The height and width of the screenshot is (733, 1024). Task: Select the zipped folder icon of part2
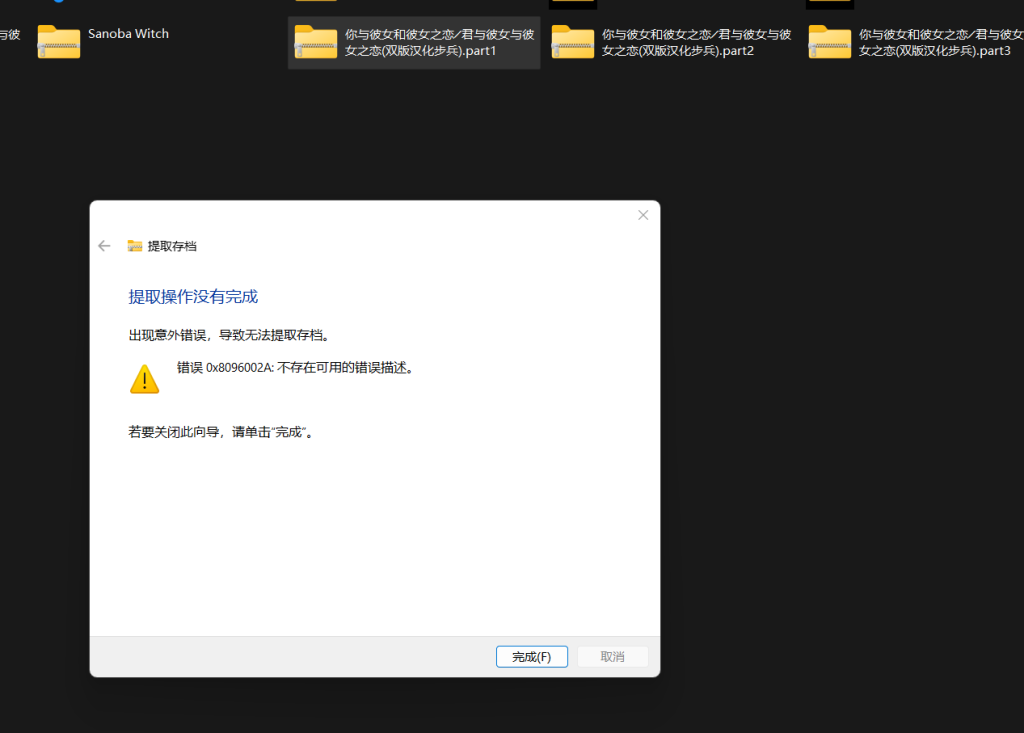click(x=572, y=42)
